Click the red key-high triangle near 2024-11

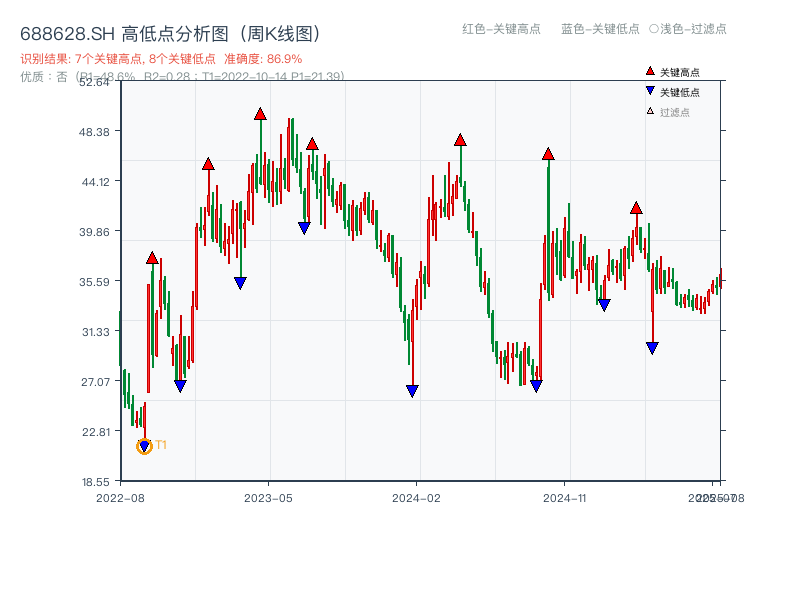tap(549, 155)
